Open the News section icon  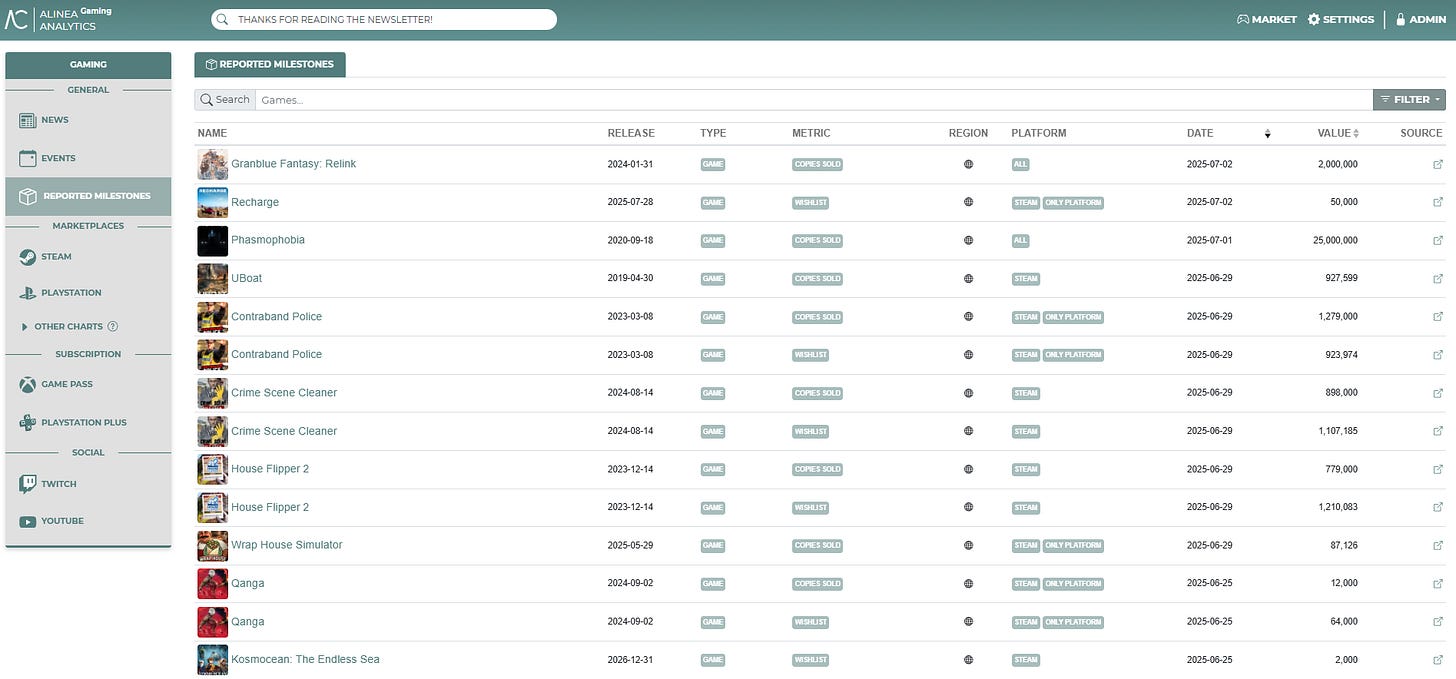(x=28, y=120)
